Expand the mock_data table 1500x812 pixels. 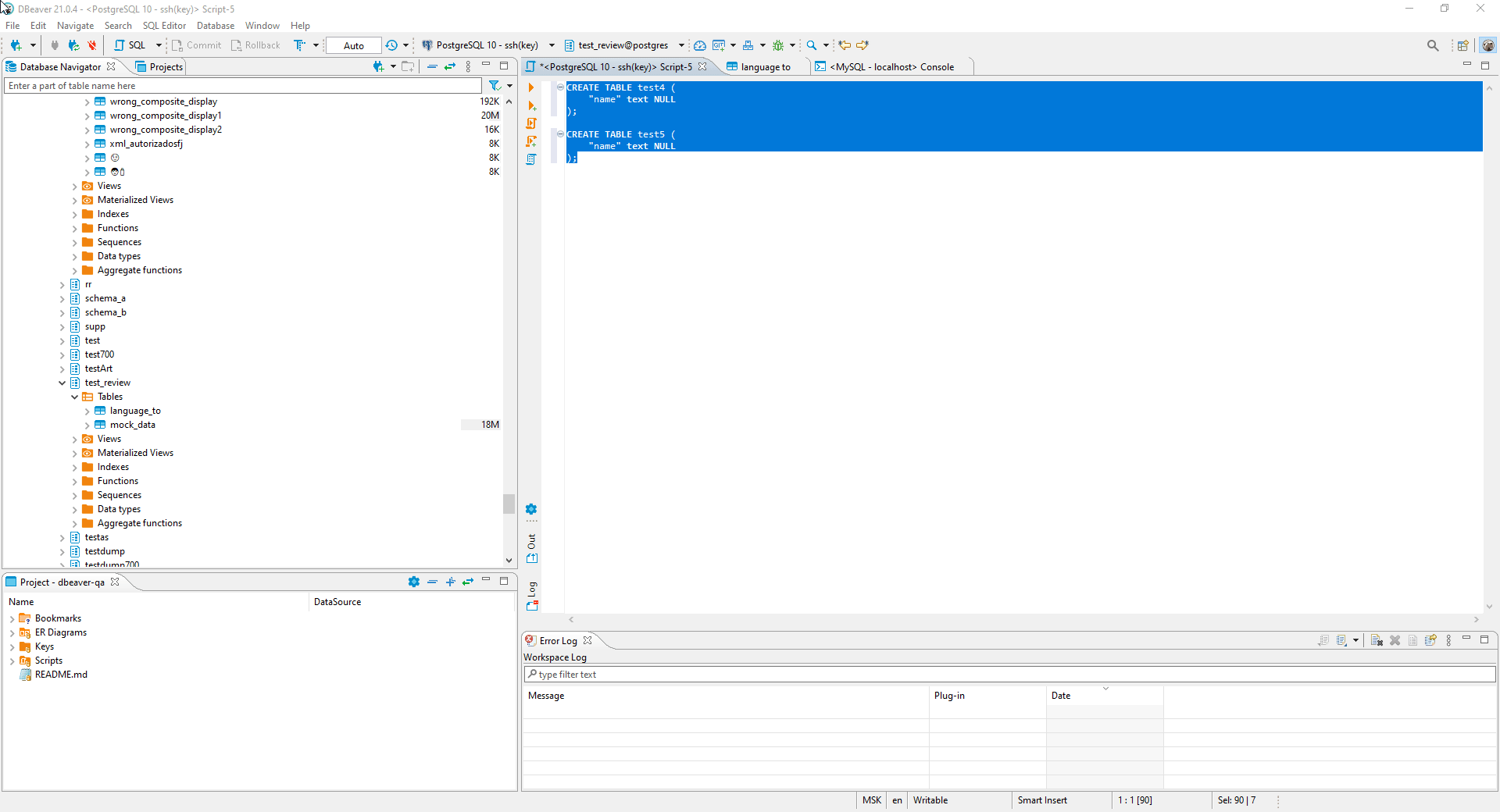click(87, 425)
